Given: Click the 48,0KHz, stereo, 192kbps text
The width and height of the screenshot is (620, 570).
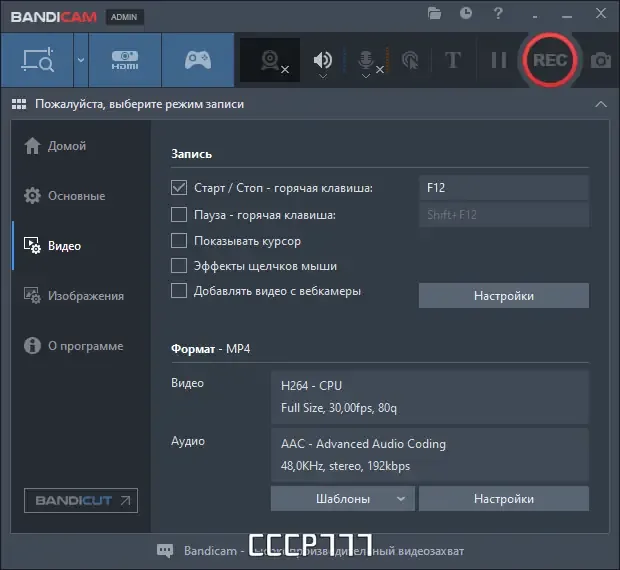Looking at the screenshot, I should 345,466.
